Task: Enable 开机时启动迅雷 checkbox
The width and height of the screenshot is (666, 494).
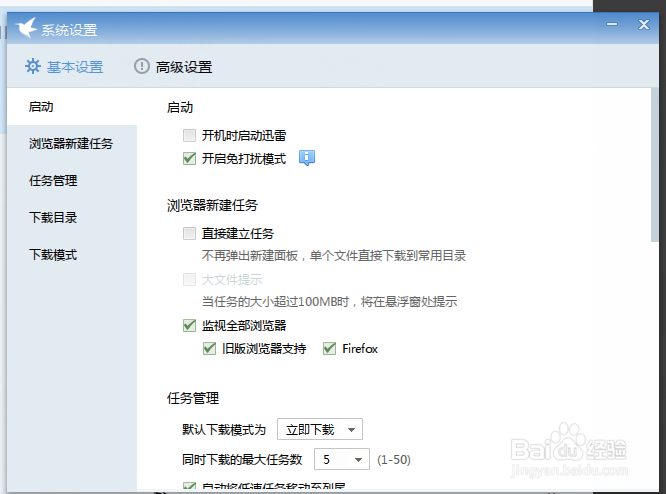Action: pos(189,135)
